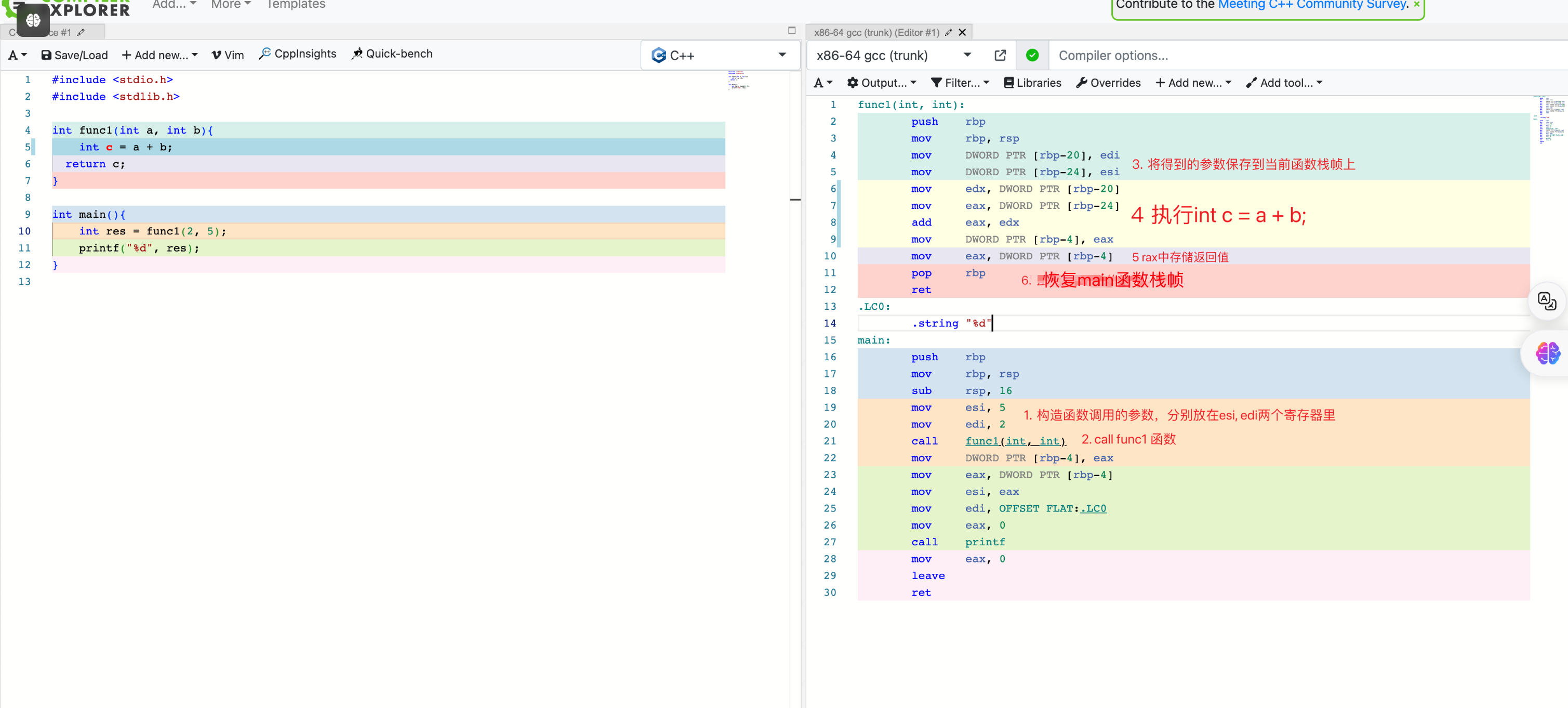Click the dark brain overlay icon
1568x708 pixels.
(33, 20)
